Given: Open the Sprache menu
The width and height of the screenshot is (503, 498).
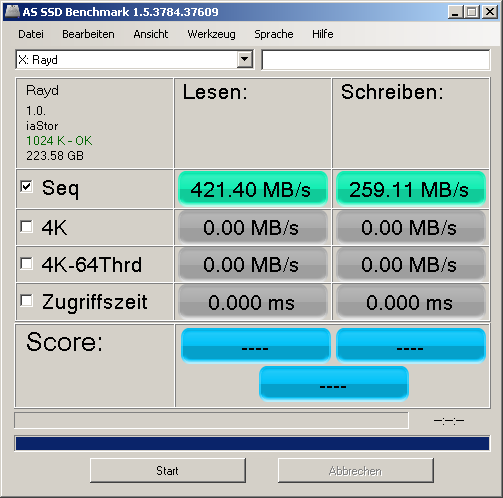Looking at the screenshot, I should tap(274, 34).
